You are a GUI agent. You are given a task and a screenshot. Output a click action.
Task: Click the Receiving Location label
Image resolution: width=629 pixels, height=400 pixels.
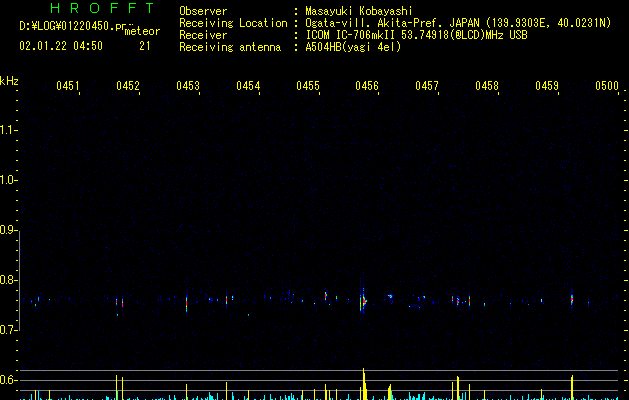(233, 23)
